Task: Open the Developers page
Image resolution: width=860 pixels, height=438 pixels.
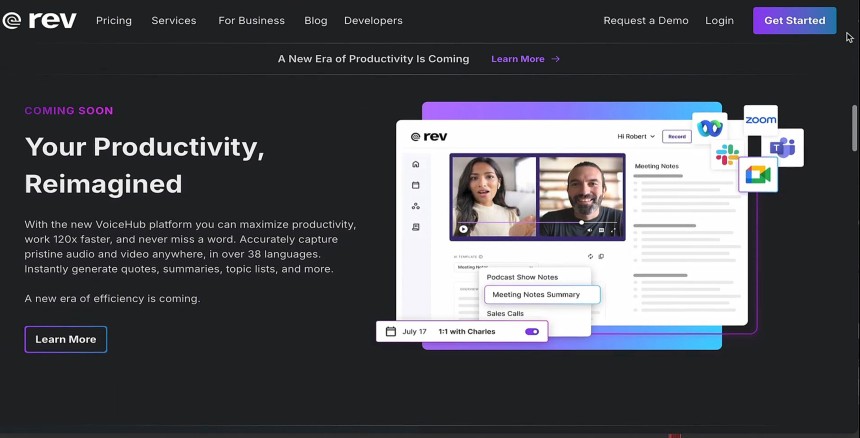Action: [373, 21]
